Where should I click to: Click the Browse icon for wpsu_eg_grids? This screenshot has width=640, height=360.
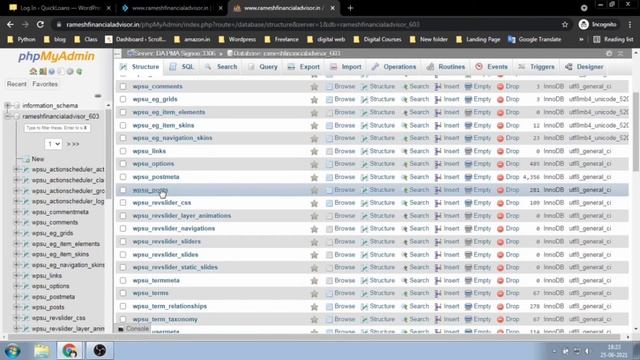pyautogui.click(x=329, y=100)
